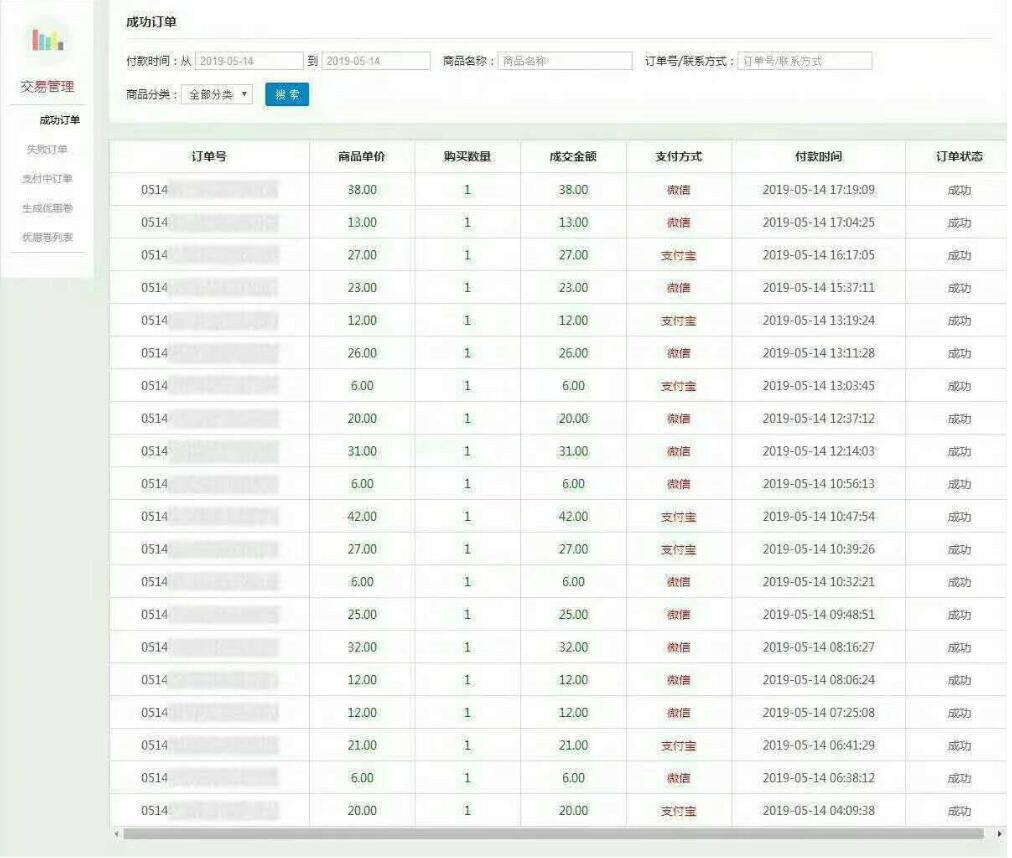The width and height of the screenshot is (1012, 858).
Task: Select payment time 2019-05-14 13:03:45
Action: point(818,385)
